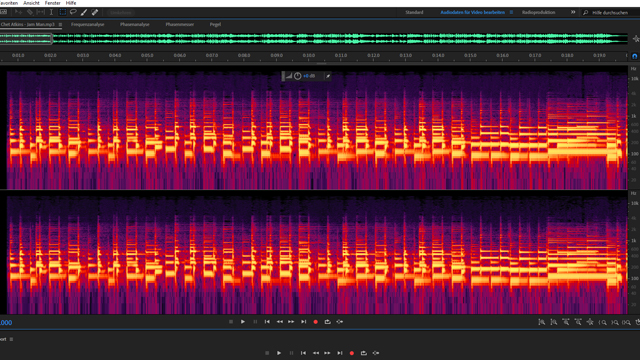Image resolution: width=640 pixels, height=360 pixels.
Task: Open the Chet Atkins file panel menu
Action: [x=60, y=24]
